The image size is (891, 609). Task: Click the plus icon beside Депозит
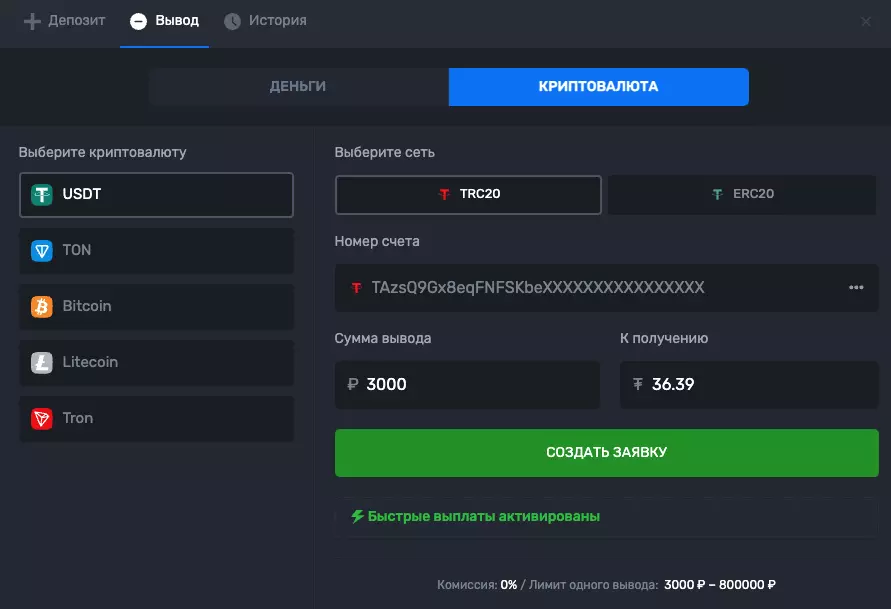(x=32, y=21)
